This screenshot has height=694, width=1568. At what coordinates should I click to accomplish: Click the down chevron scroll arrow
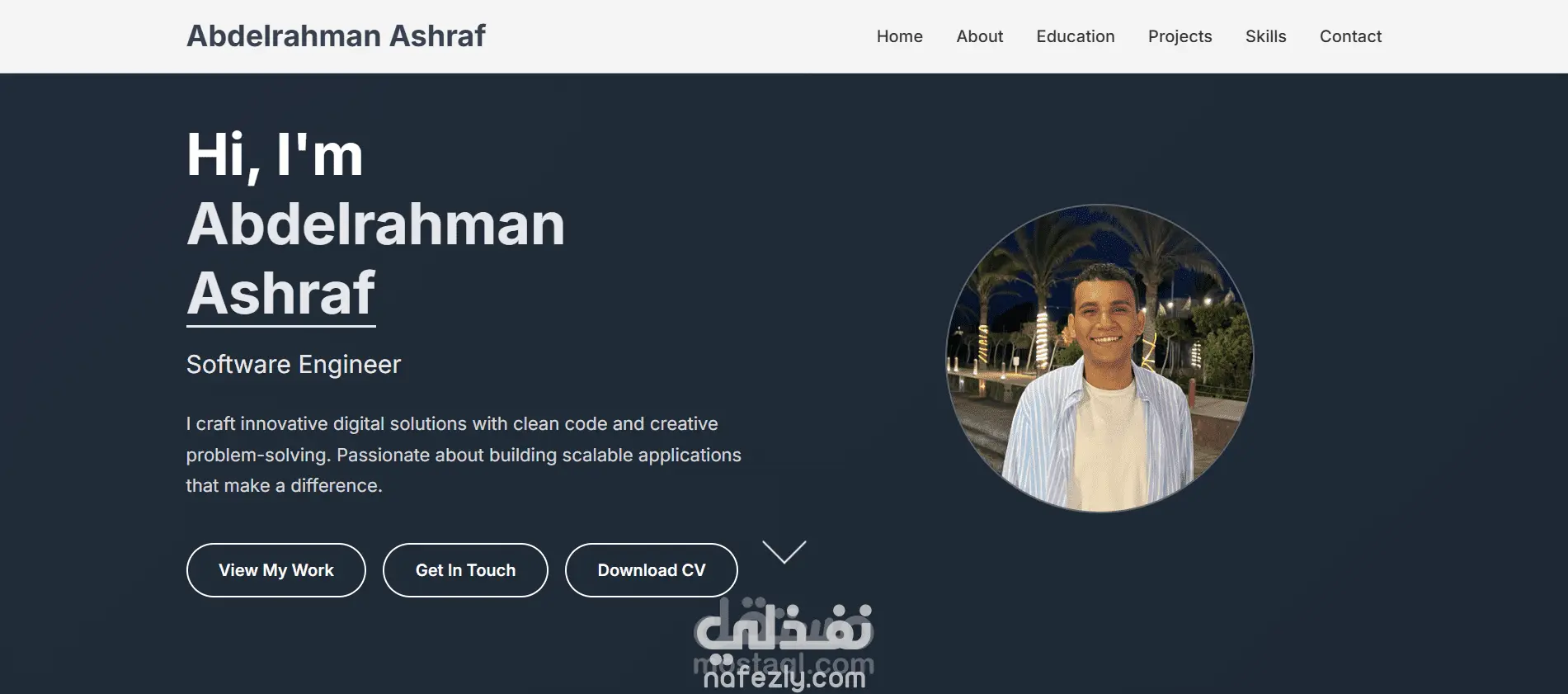tap(784, 552)
